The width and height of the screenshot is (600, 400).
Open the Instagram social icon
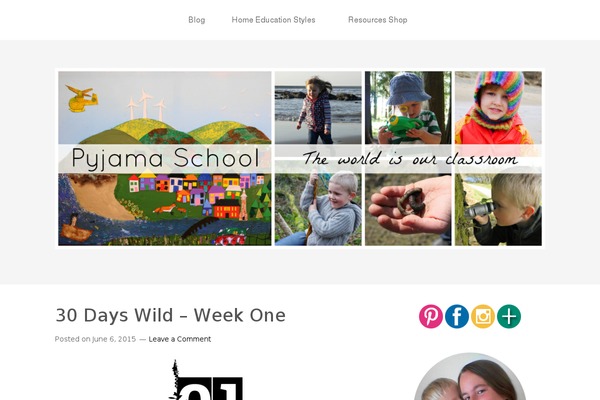click(483, 316)
